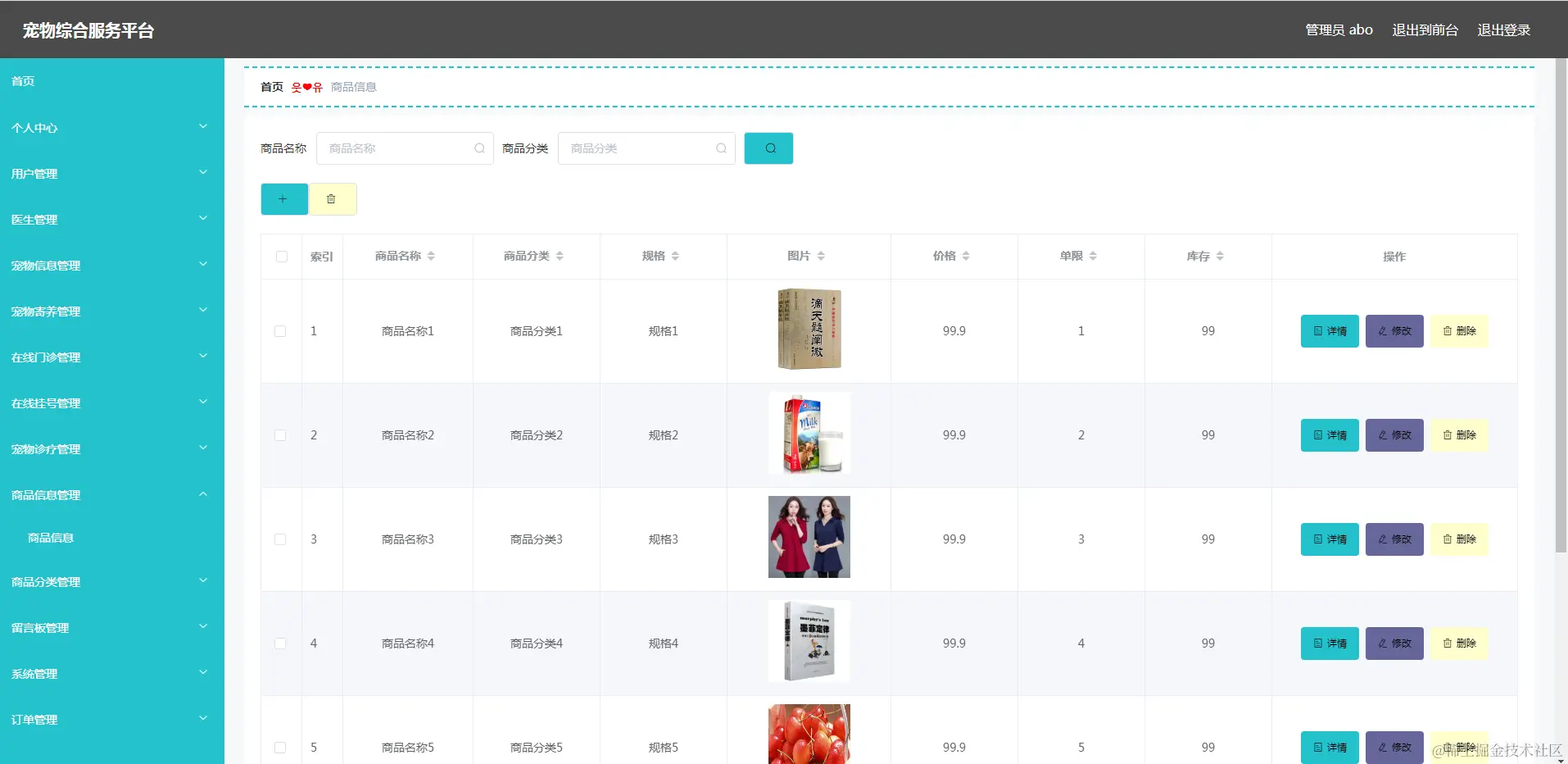The height and width of the screenshot is (764, 1568).
Task: Click the 宠物综合服务平台 title
Action: (x=88, y=30)
